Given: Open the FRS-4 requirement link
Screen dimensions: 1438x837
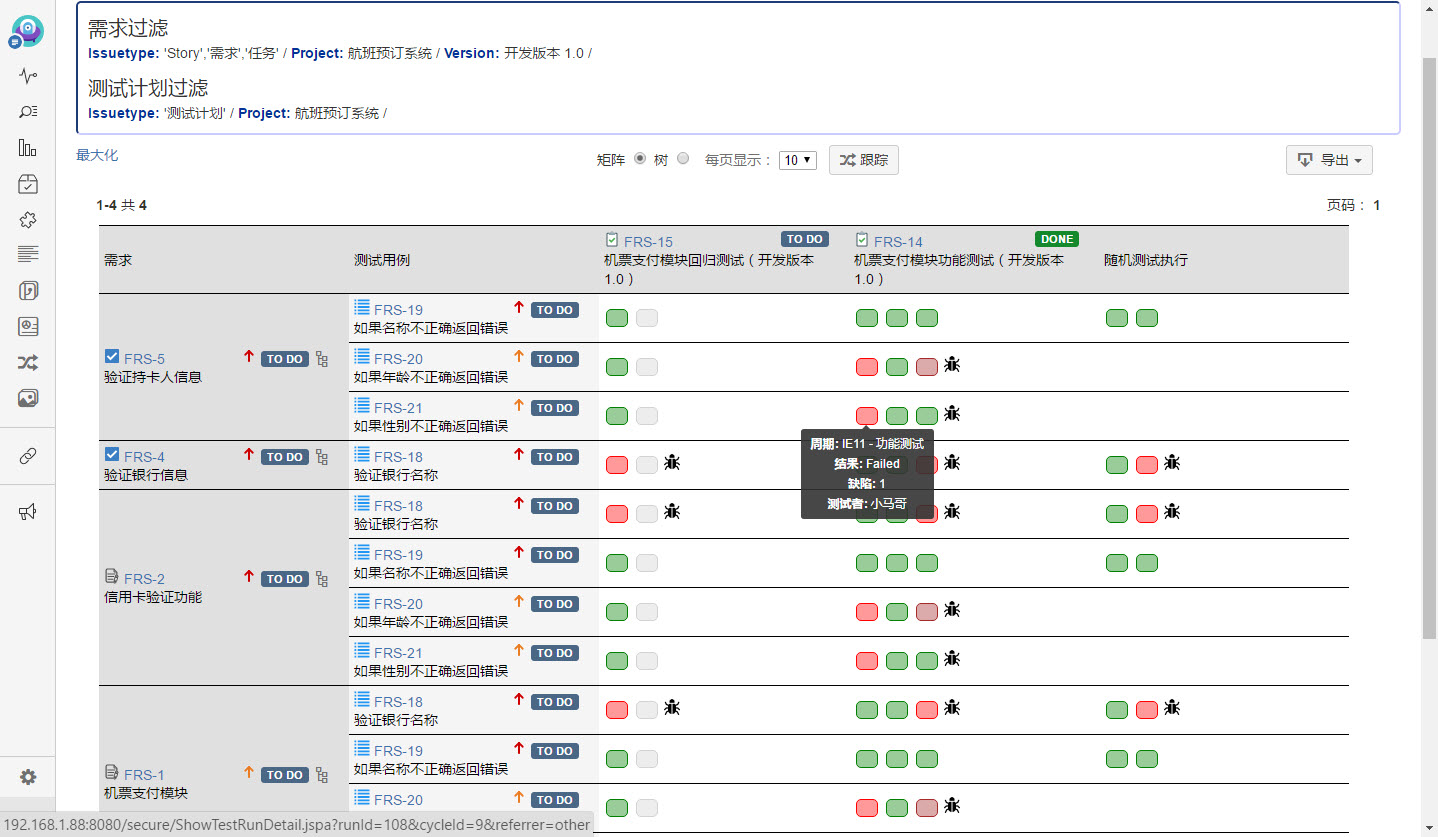Looking at the screenshot, I should (x=144, y=457).
